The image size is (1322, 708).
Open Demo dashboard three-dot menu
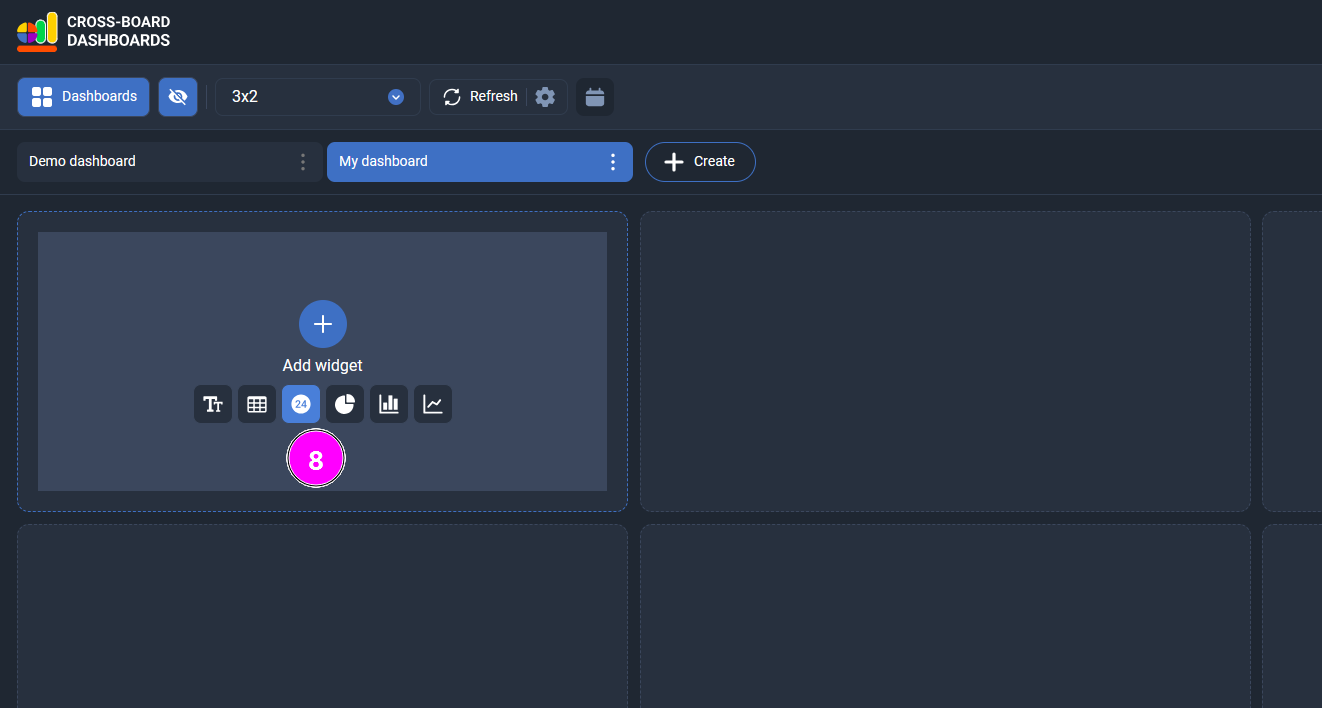pyautogui.click(x=303, y=162)
